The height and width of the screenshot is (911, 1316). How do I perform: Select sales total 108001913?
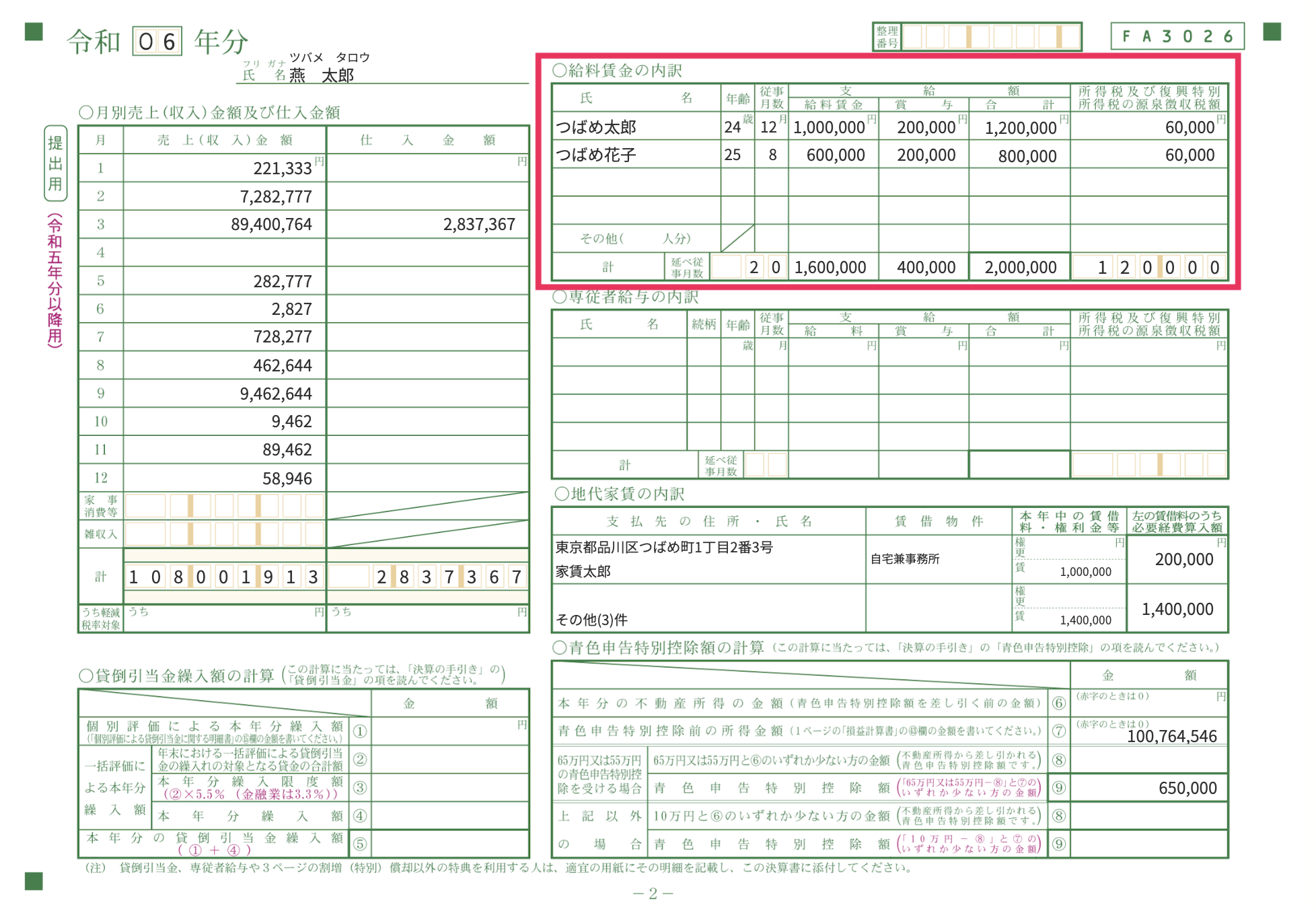(x=225, y=577)
